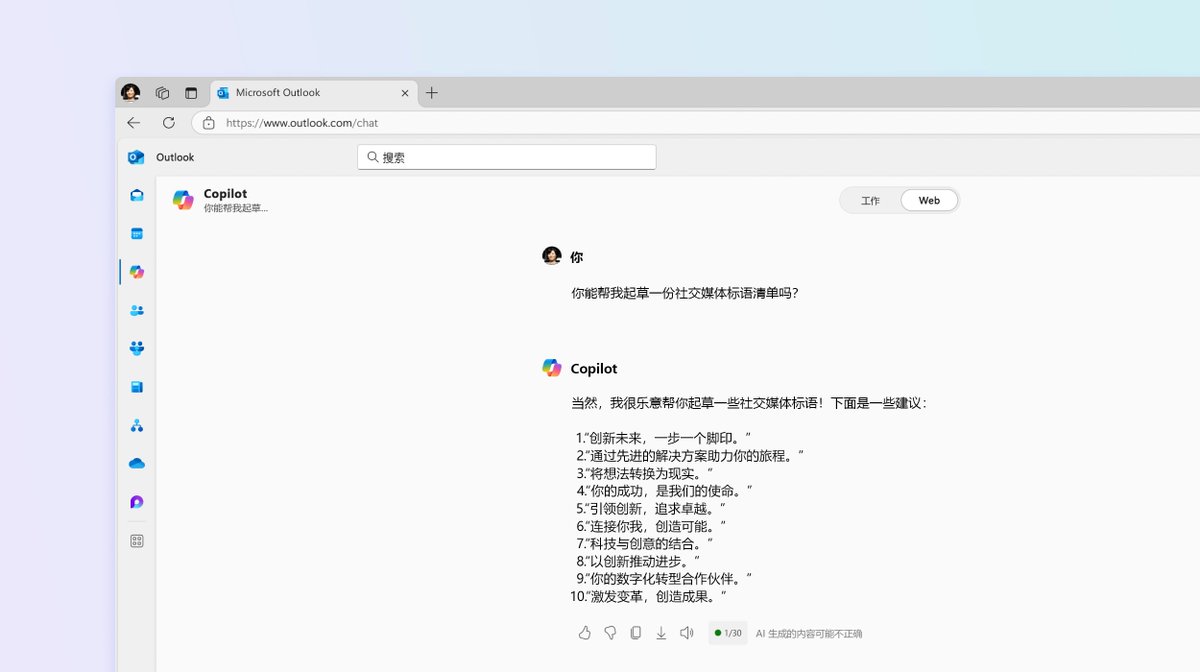Click slogan 3 将想法转换为现实
1200x672 pixels.
[645, 473]
